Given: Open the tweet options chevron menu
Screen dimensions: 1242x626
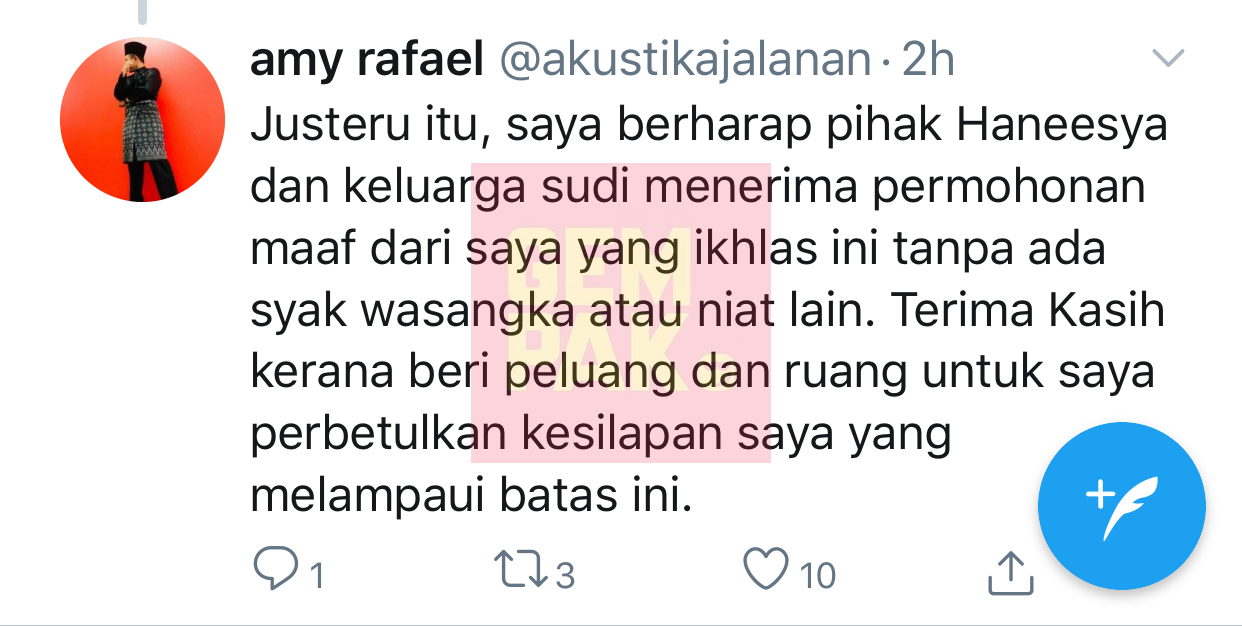Looking at the screenshot, I should (1168, 59).
